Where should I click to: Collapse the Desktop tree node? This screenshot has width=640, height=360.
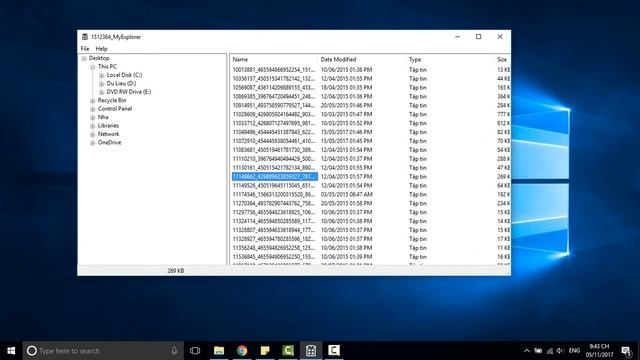click(x=84, y=58)
